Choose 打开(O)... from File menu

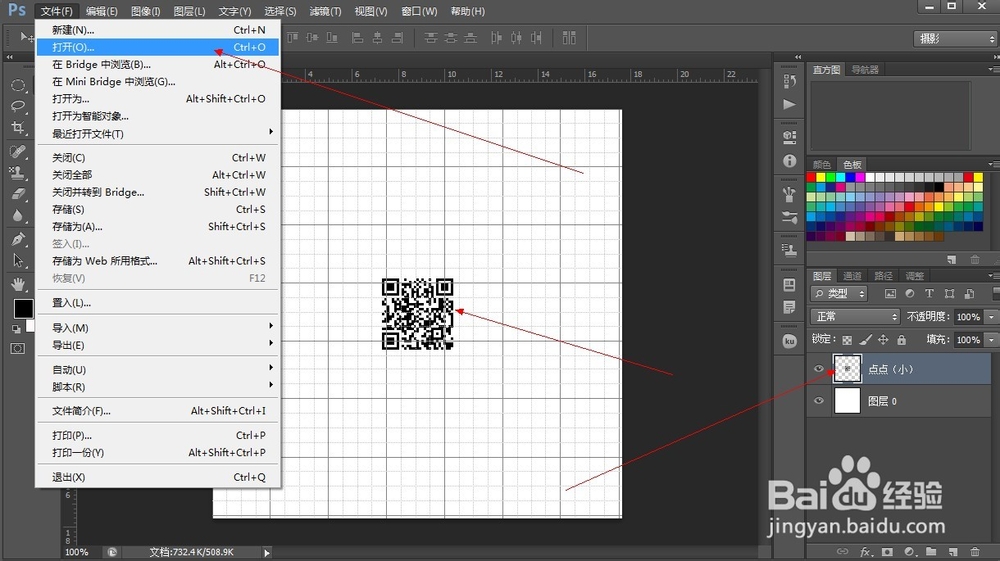158,47
